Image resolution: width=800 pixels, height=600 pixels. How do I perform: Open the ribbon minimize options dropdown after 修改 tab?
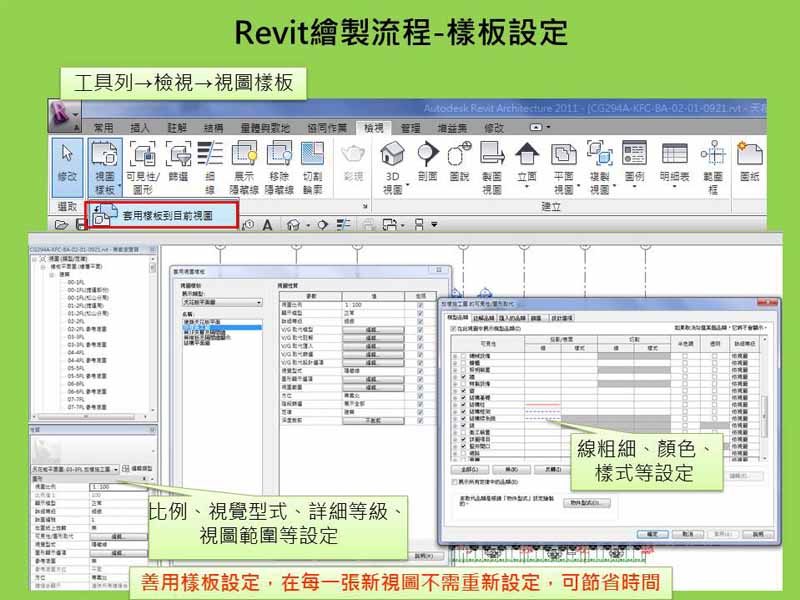(548, 127)
